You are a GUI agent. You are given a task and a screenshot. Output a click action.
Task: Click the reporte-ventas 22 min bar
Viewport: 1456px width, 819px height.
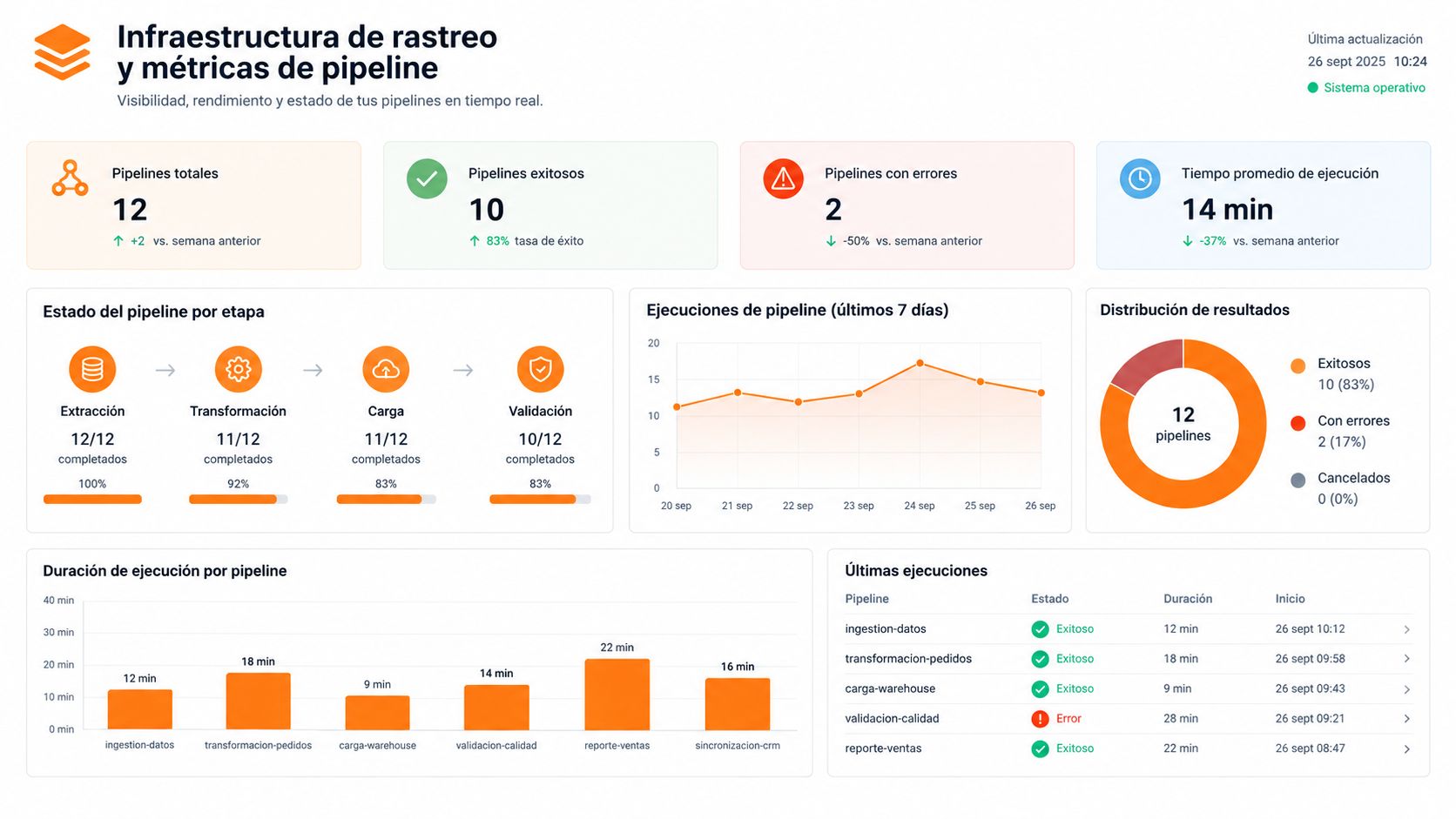617,694
